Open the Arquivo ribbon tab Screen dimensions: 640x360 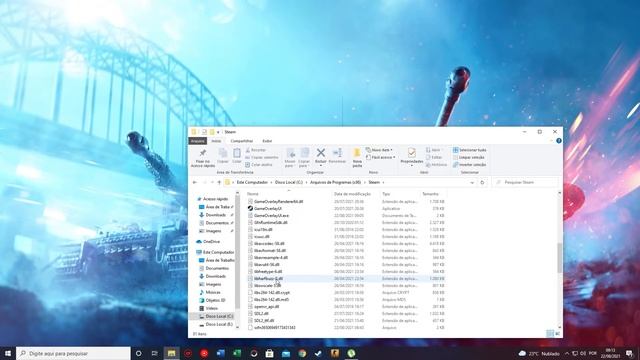tap(198, 141)
